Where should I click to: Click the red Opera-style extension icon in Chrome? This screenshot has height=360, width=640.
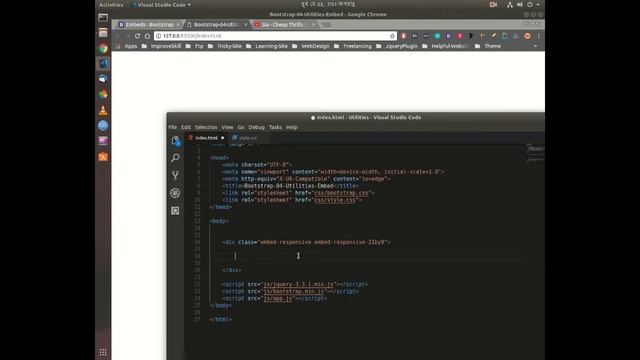coord(404,36)
